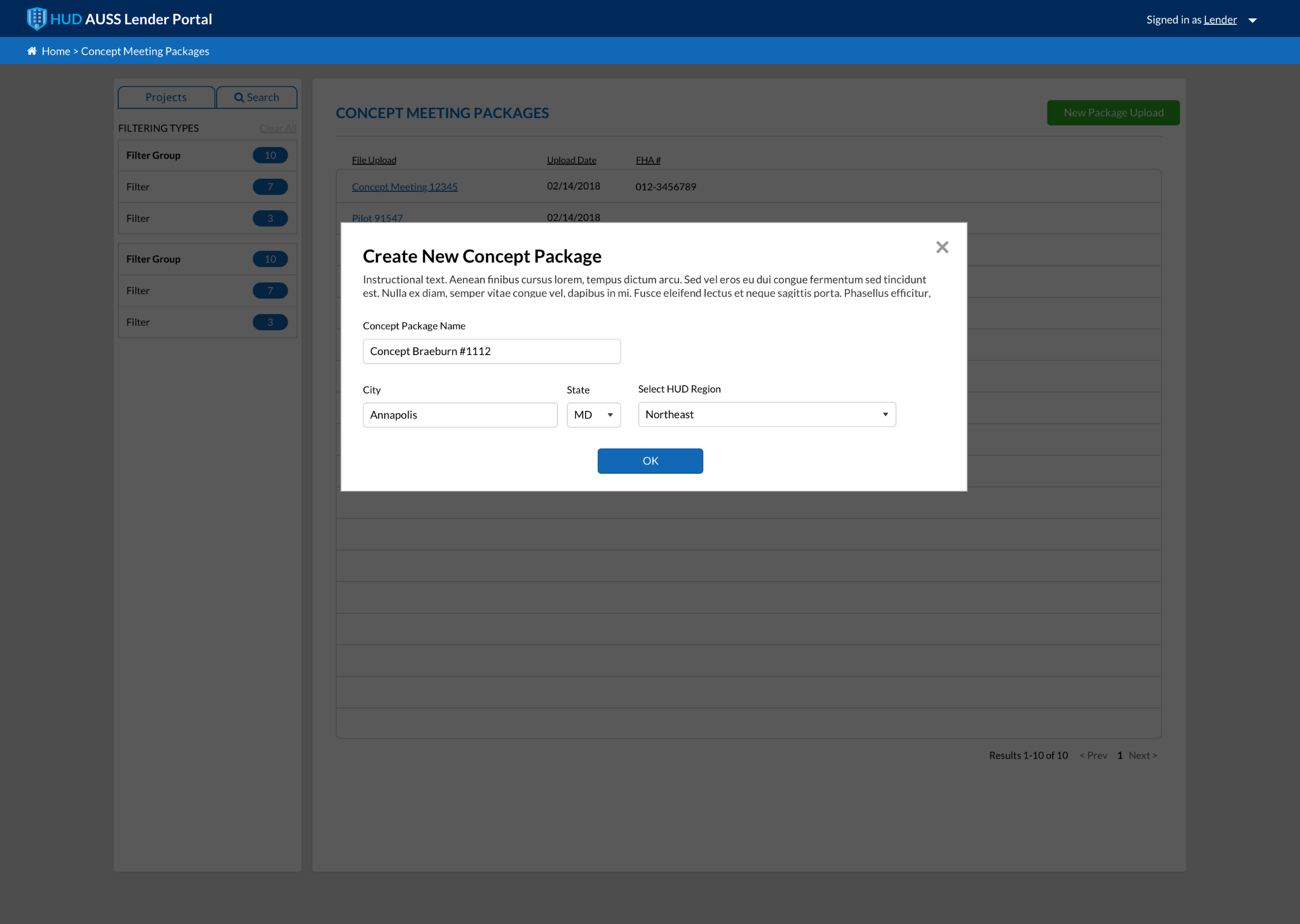Sort by Upload Date column header
Screen dimensions: 1300x924
(x=571, y=160)
